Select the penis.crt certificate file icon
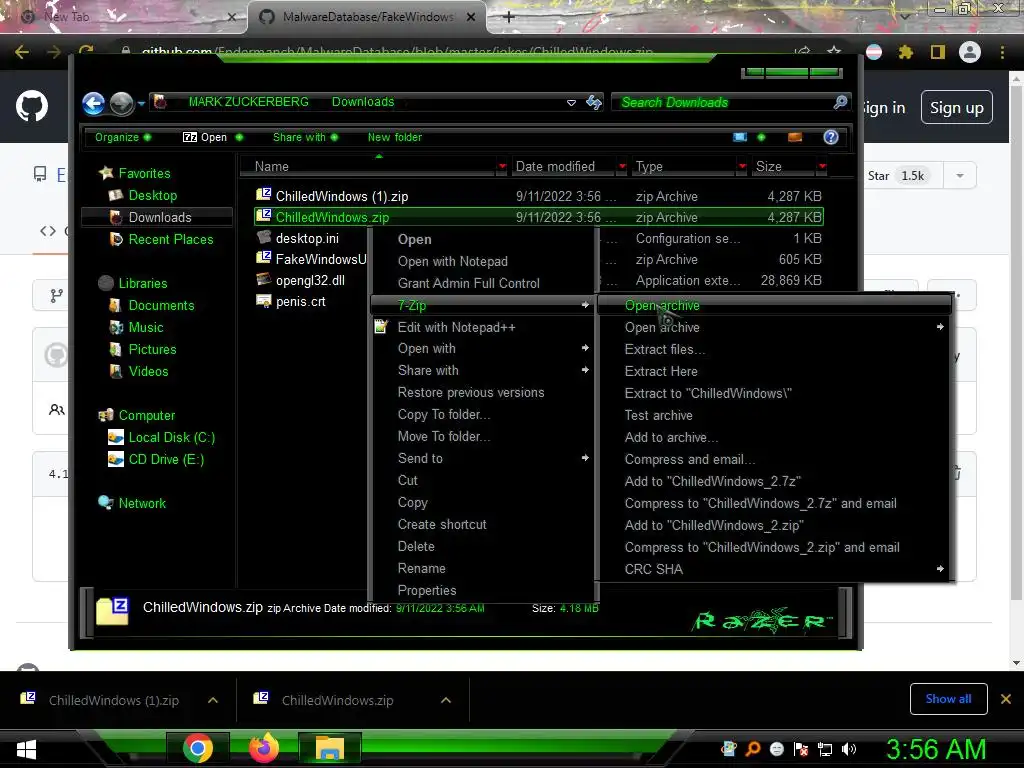This screenshot has height=768, width=1024. click(264, 300)
